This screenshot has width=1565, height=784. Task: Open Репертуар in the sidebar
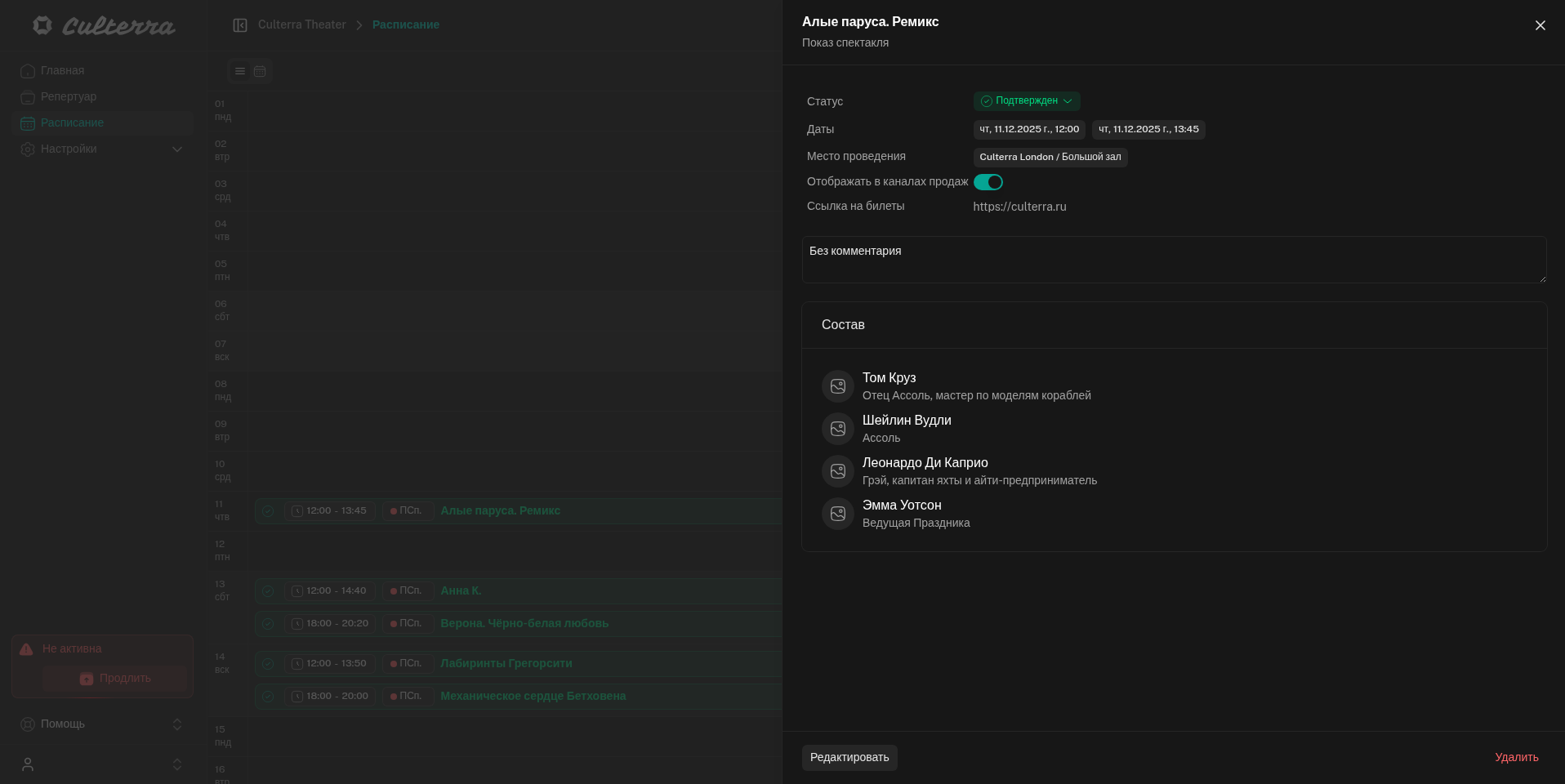[69, 97]
